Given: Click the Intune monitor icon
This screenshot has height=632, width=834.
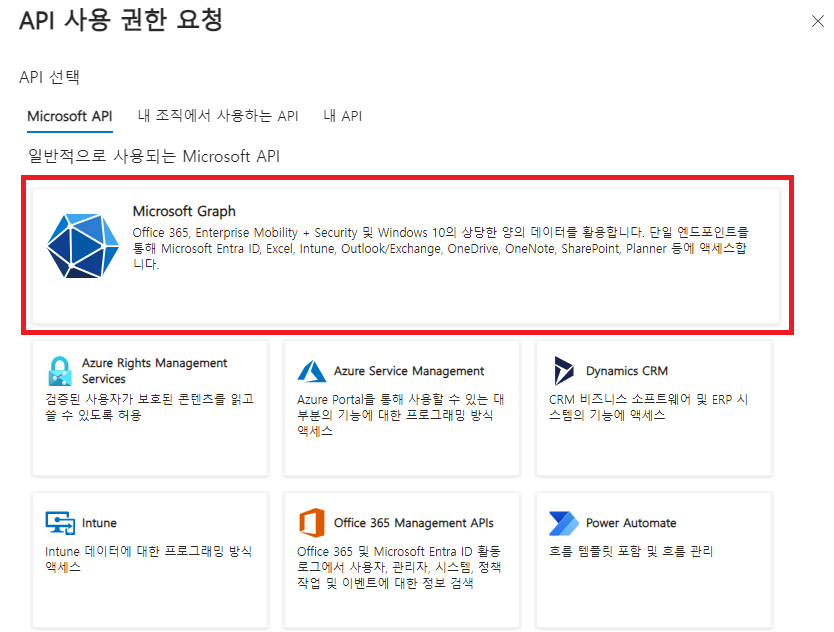Looking at the screenshot, I should pos(60,523).
